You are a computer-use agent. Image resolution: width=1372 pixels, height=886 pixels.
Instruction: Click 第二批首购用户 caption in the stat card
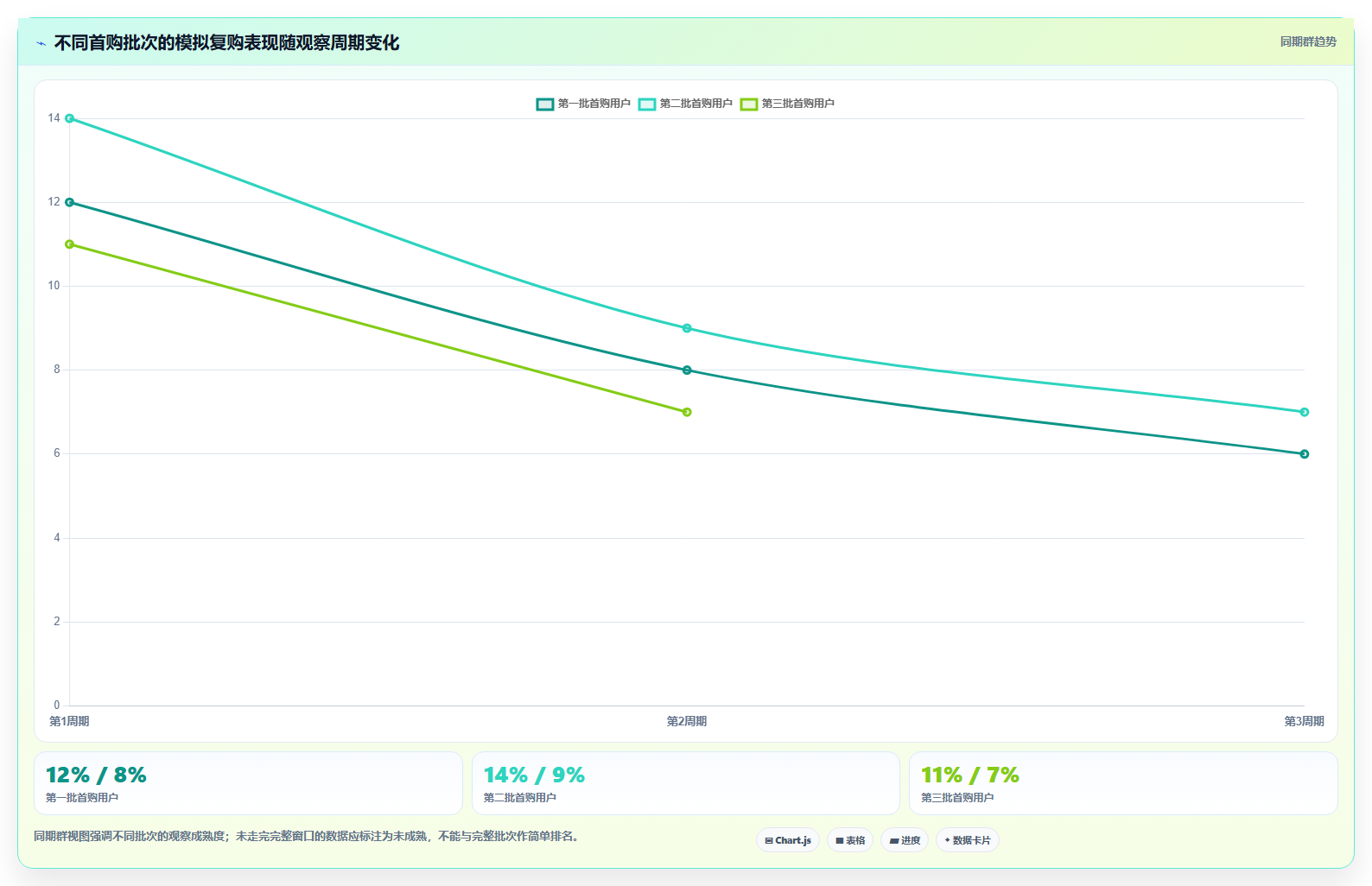520,798
